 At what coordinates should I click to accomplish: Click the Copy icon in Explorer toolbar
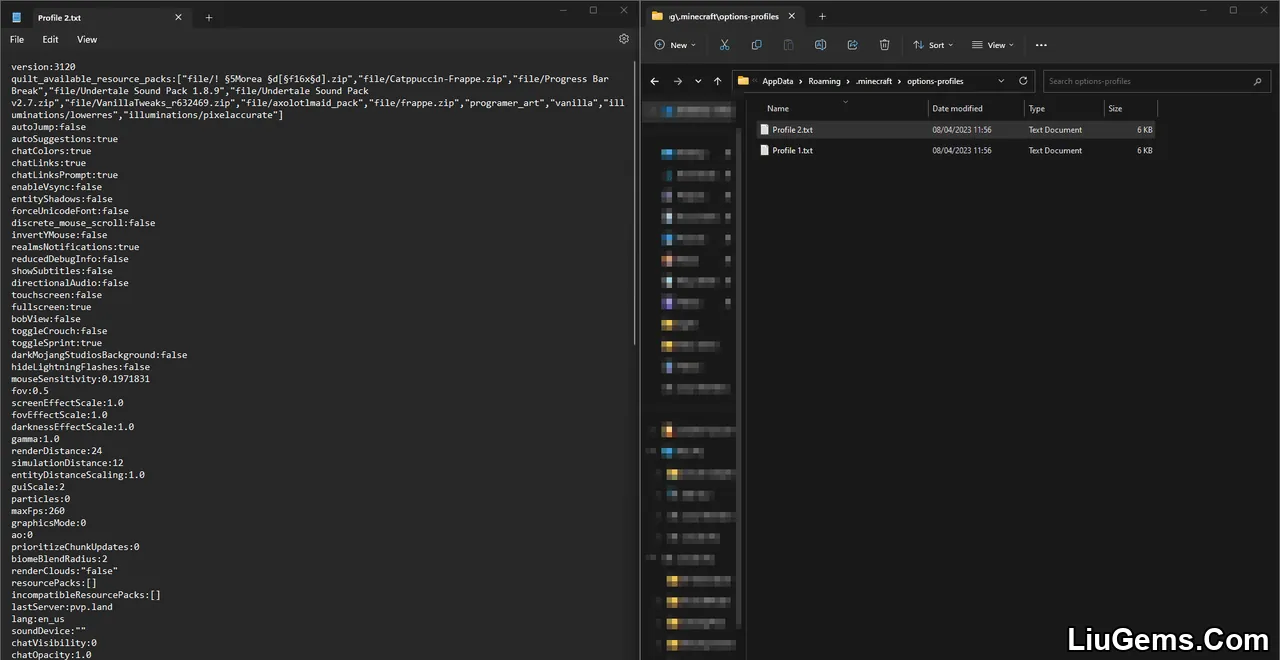point(756,45)
